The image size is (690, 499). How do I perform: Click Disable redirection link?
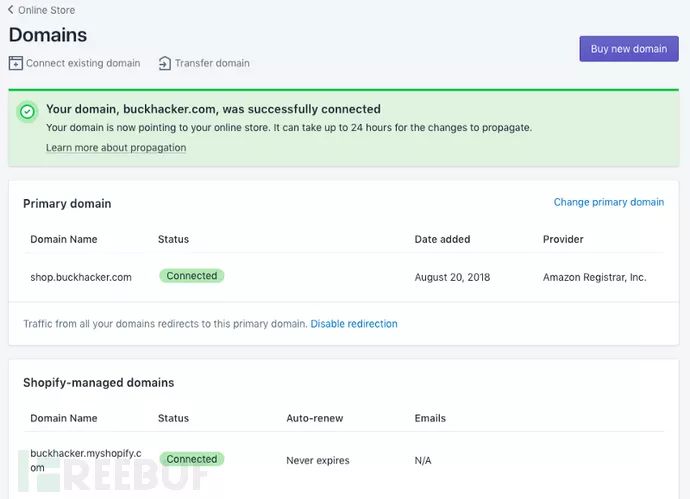click(354, 324)
